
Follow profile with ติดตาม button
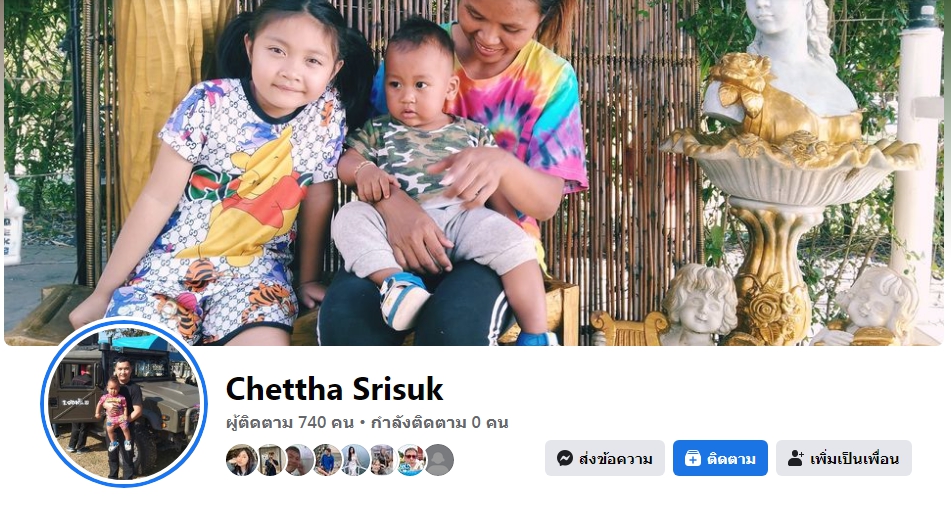coord(720,458)
